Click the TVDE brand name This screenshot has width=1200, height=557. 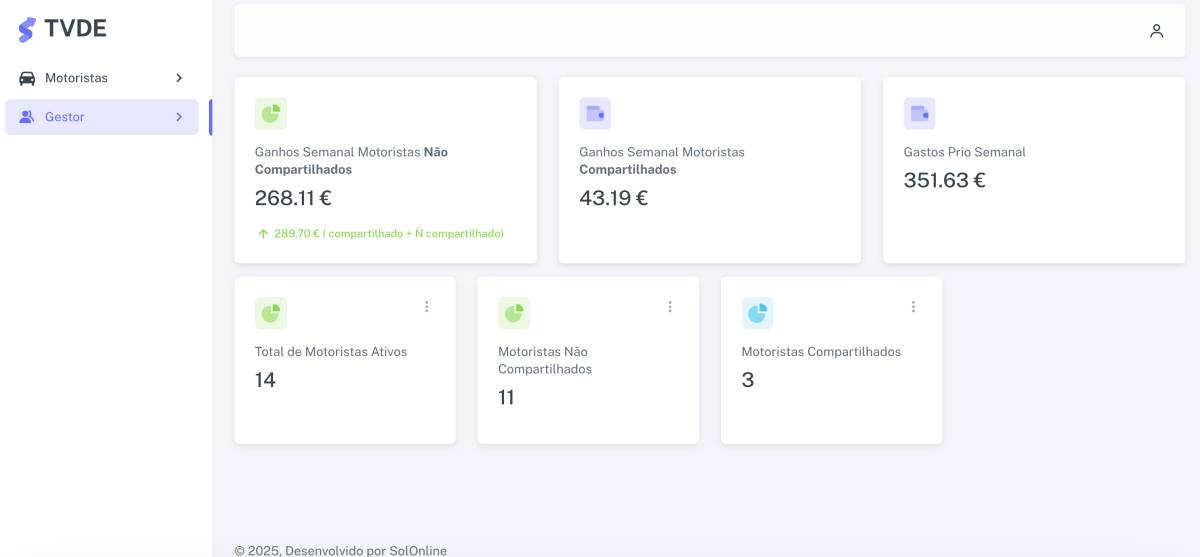[x=75, y=29]
